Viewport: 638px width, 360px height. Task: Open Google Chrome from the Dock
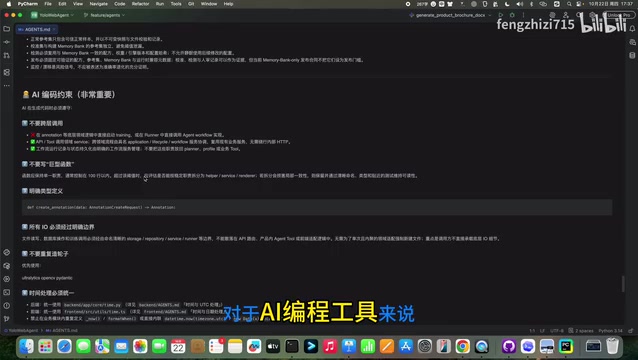point(463,346)
